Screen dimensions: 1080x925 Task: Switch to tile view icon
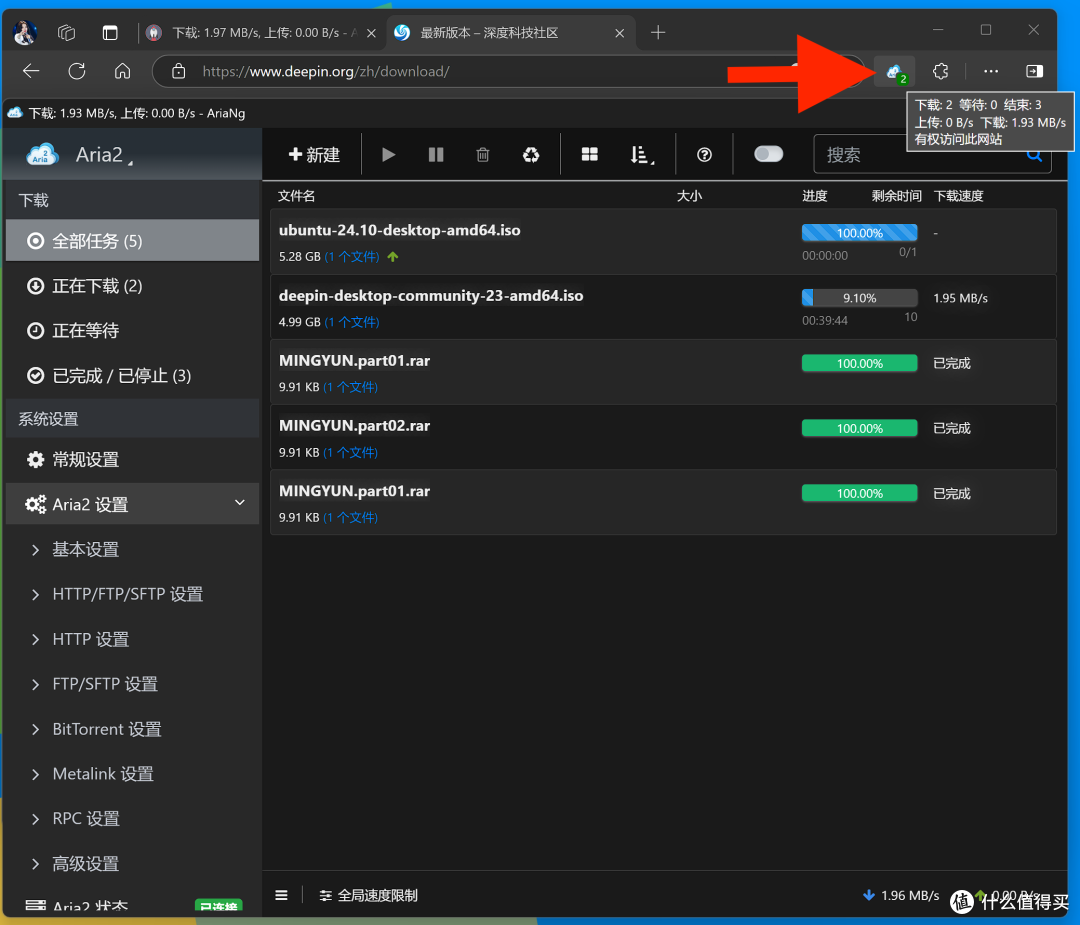[589, 154]
